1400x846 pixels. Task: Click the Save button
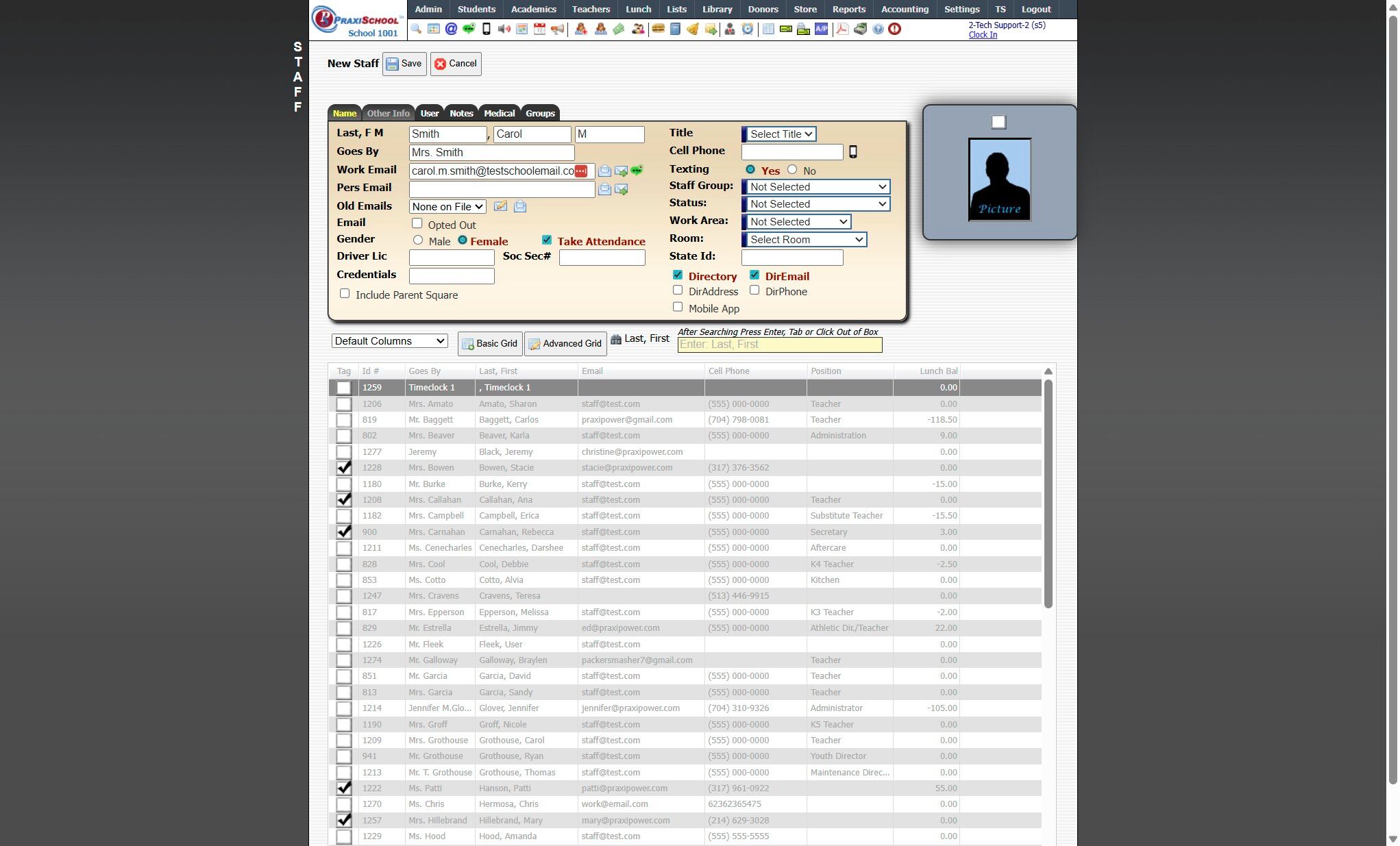tap(404, 64)
